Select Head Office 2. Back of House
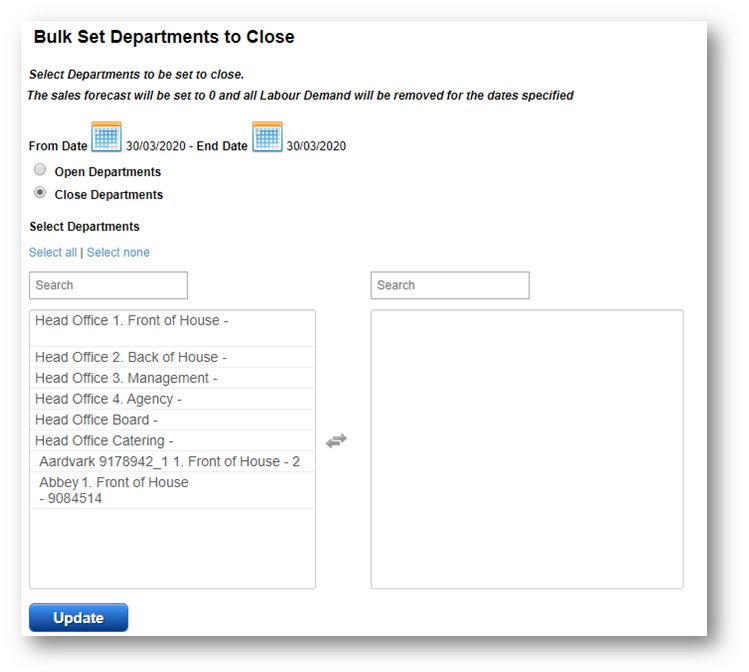This screenshot has width=749, height=672. pos(131,357)
